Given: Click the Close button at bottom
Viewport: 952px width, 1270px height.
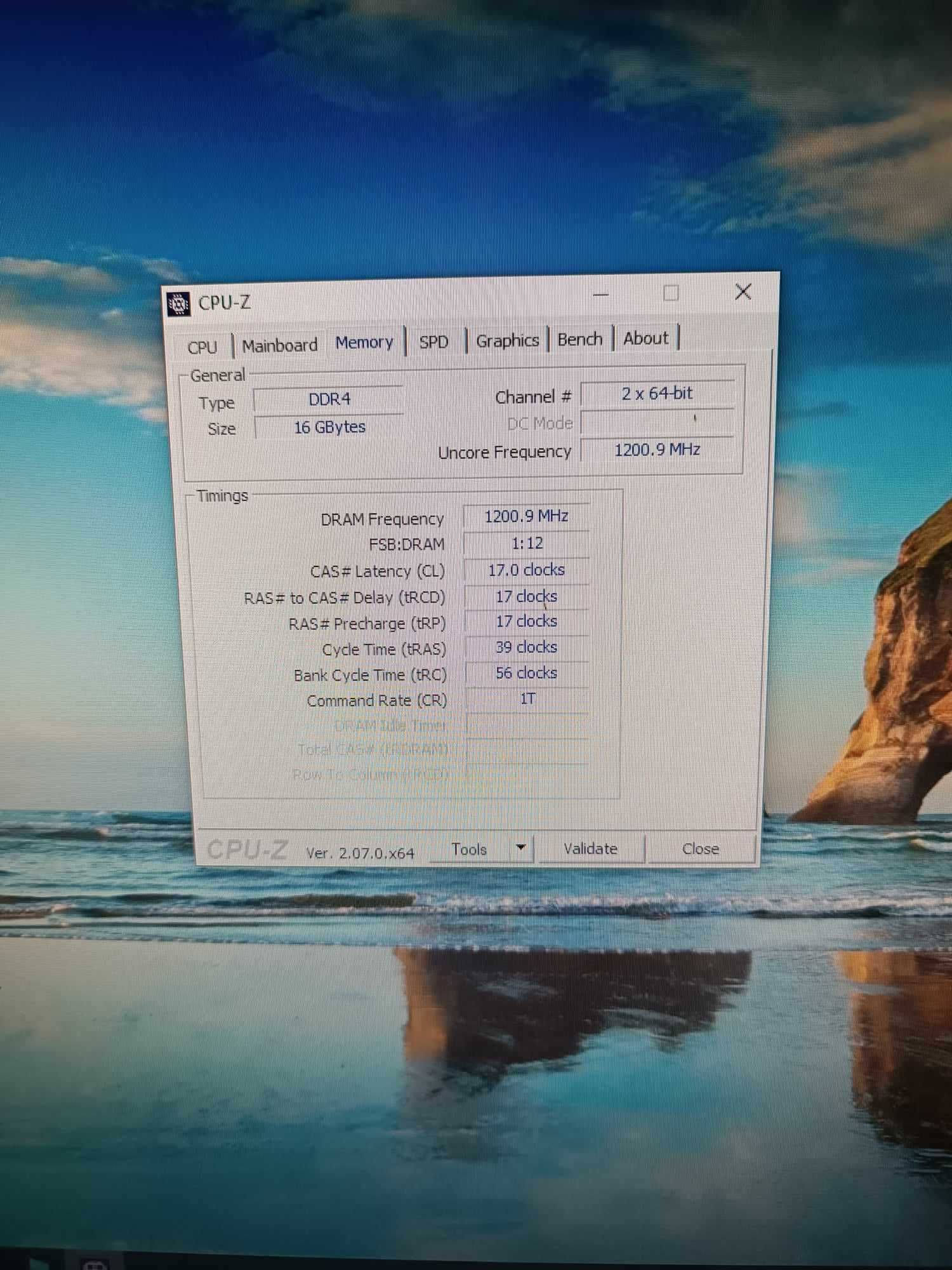Looking at the screenshot, I should click(700, 849).
